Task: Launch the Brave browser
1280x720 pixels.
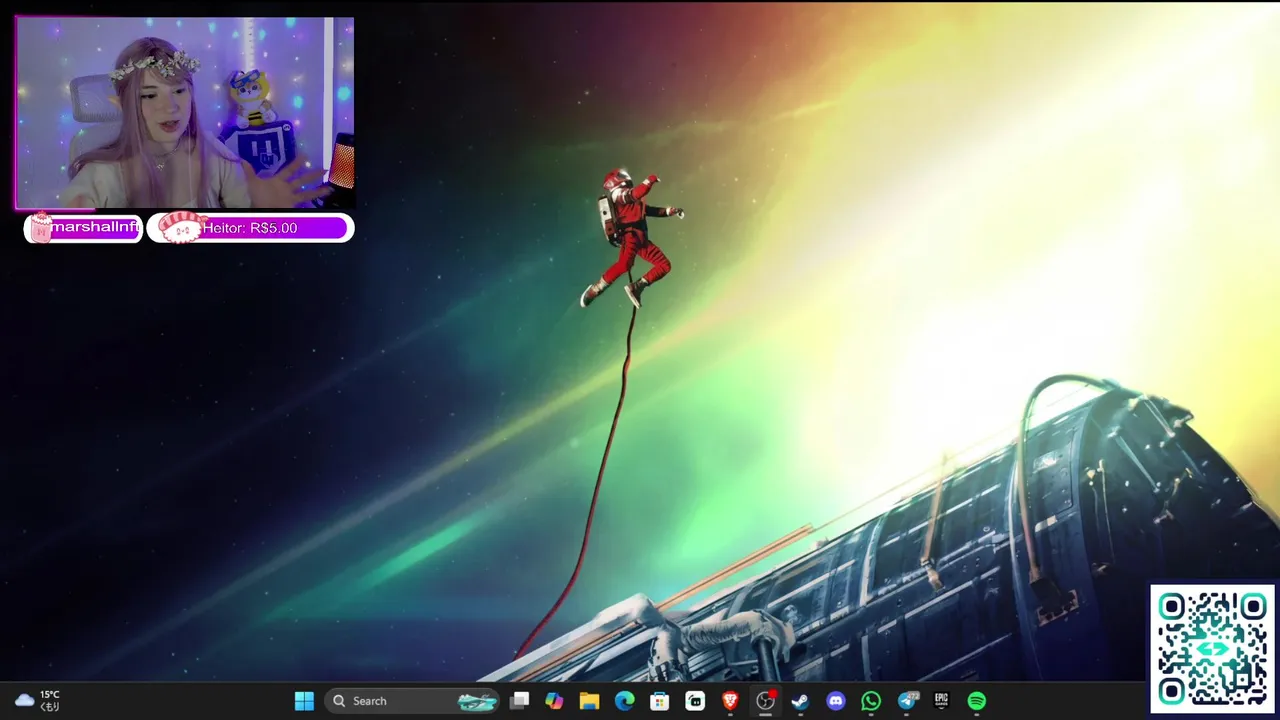Action: coord(730,701)
